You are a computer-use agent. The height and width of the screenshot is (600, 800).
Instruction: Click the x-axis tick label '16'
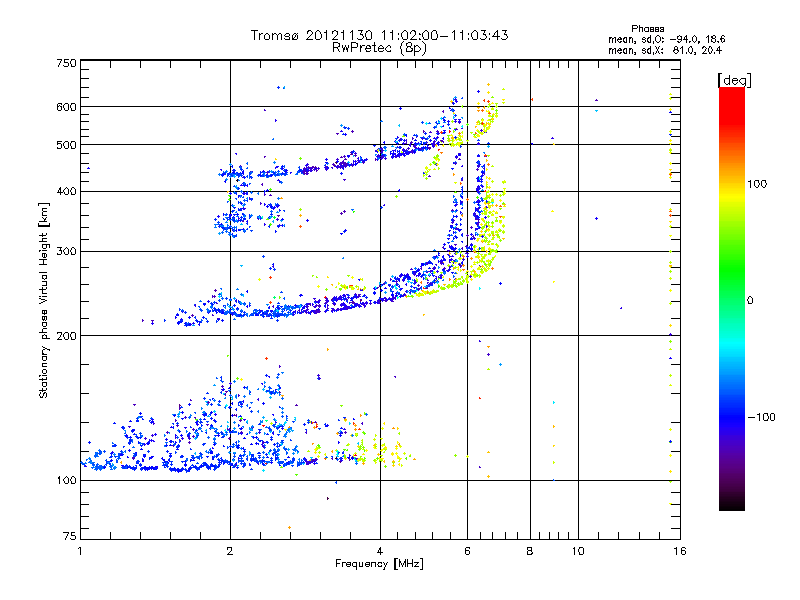coord(680,551)
